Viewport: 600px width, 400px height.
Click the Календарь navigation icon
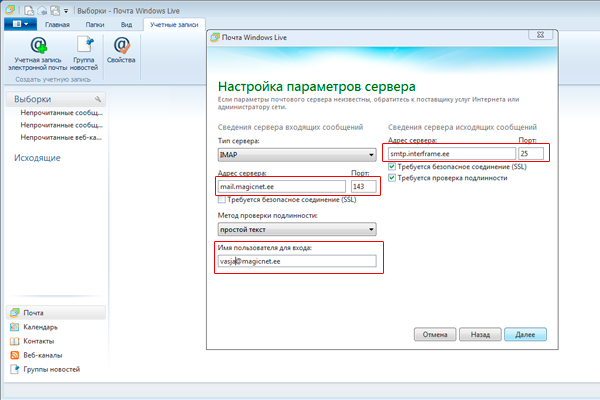coord(15,327)
